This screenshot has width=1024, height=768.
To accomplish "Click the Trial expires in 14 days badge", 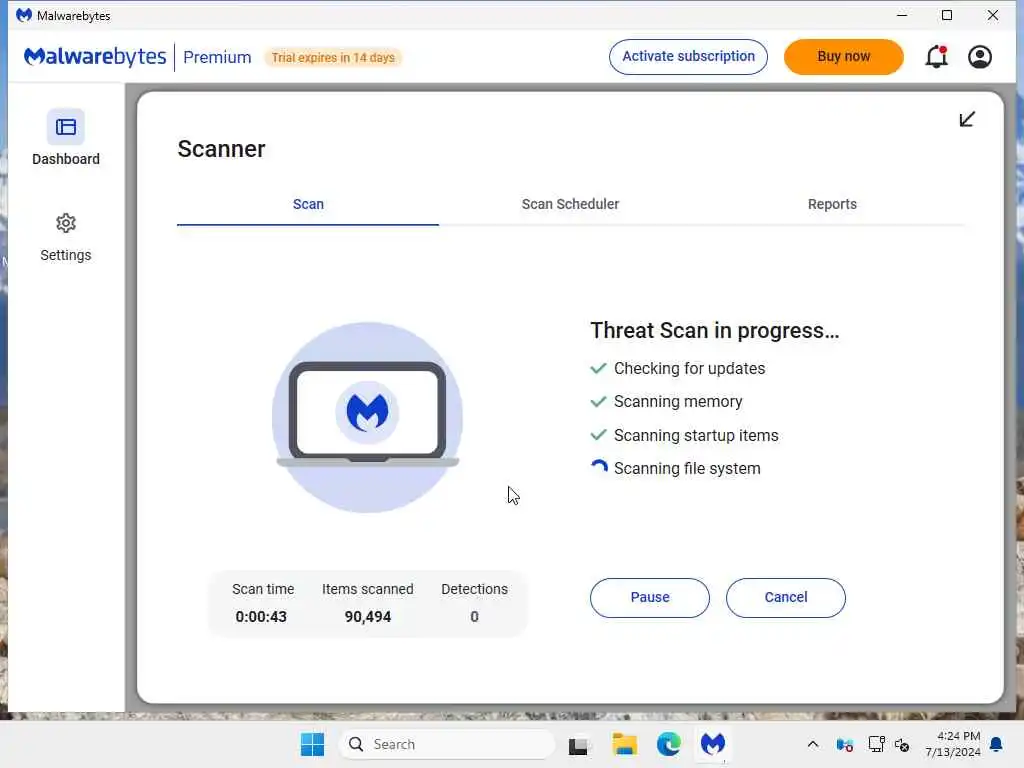I will (x=333, y=57).
